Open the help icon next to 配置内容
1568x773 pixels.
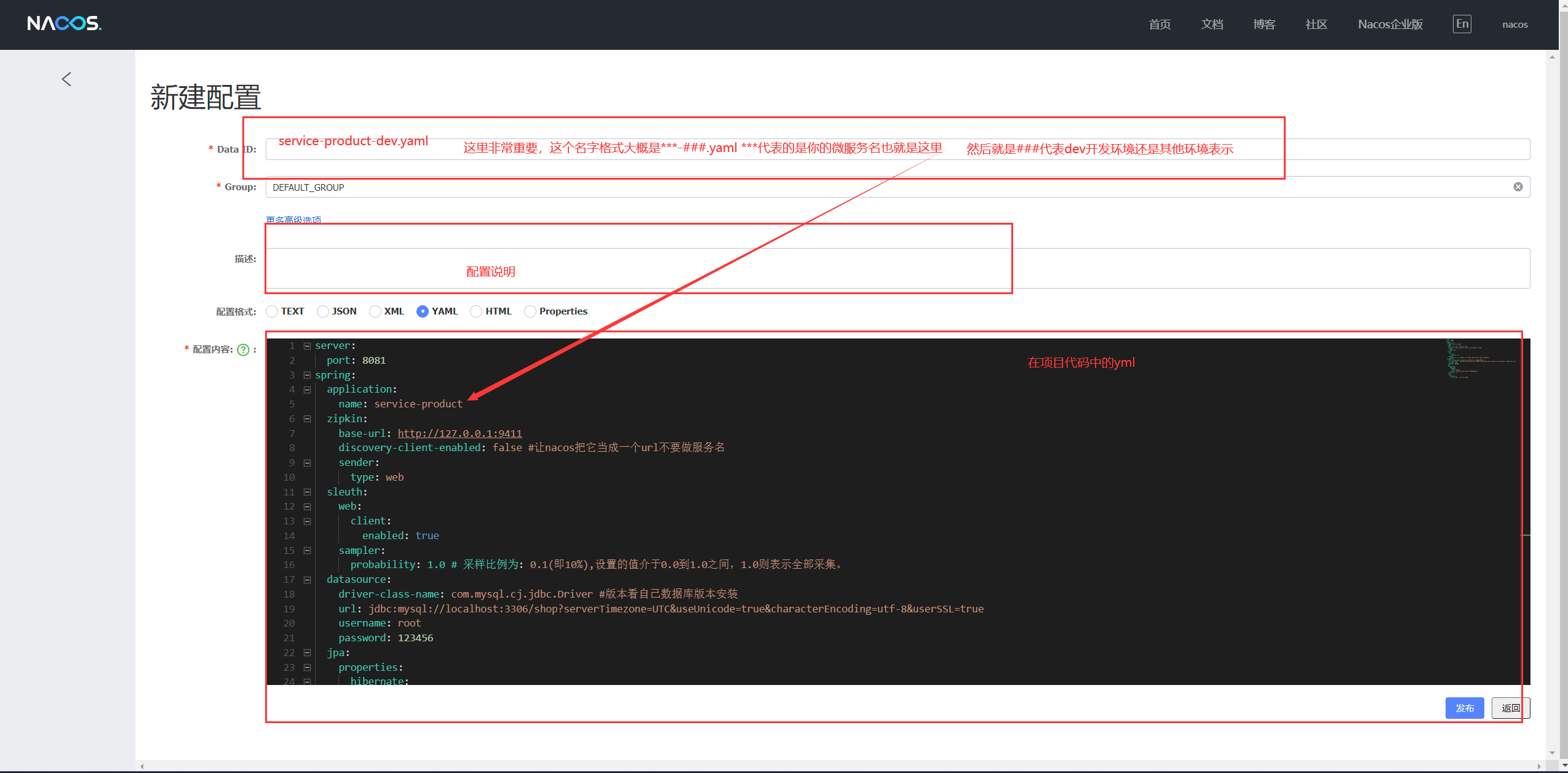point(244,349)
